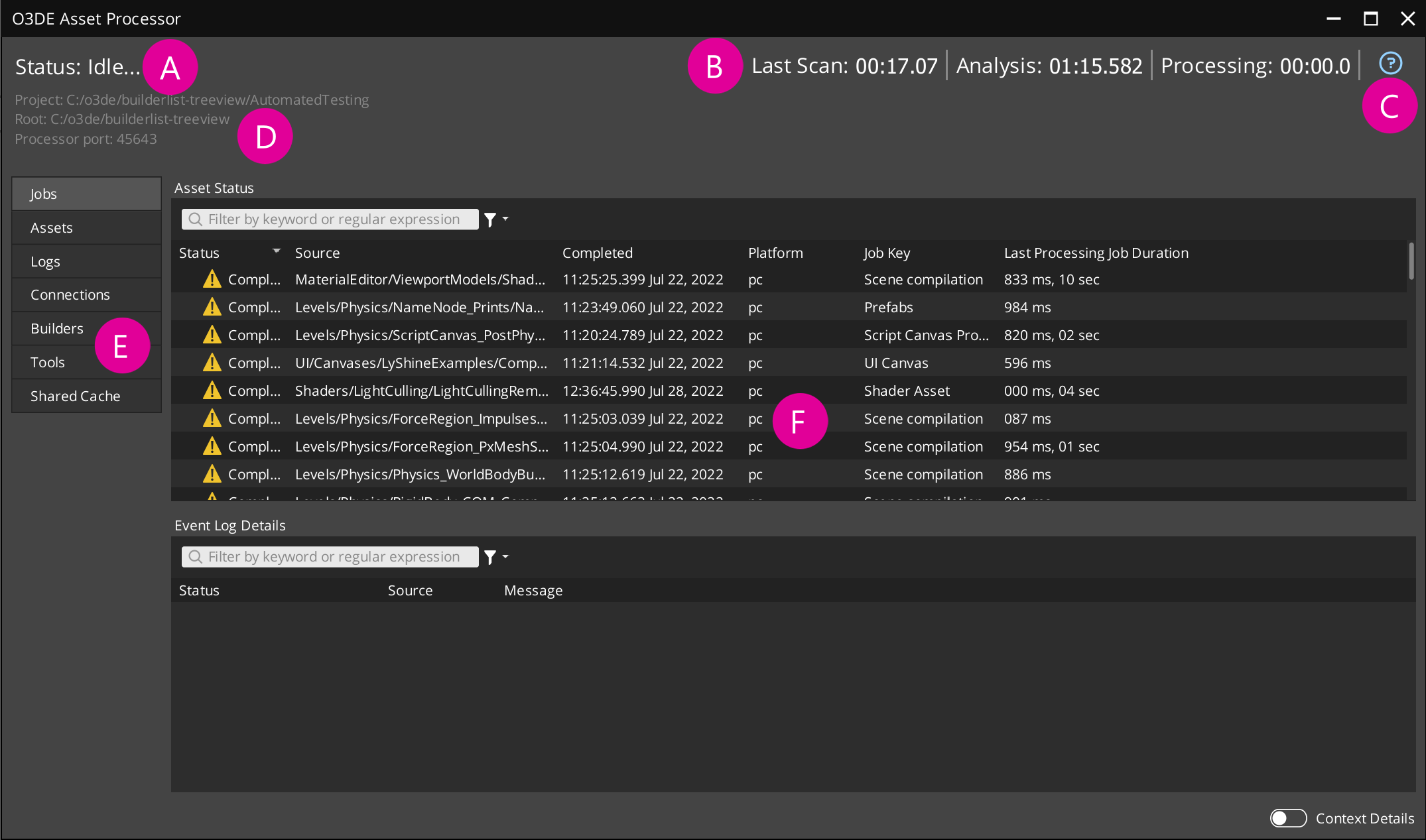Click warning icon for Physics_WorldBodyBu row
This screenshot has width=1426, height=840.
click(212, 474)
